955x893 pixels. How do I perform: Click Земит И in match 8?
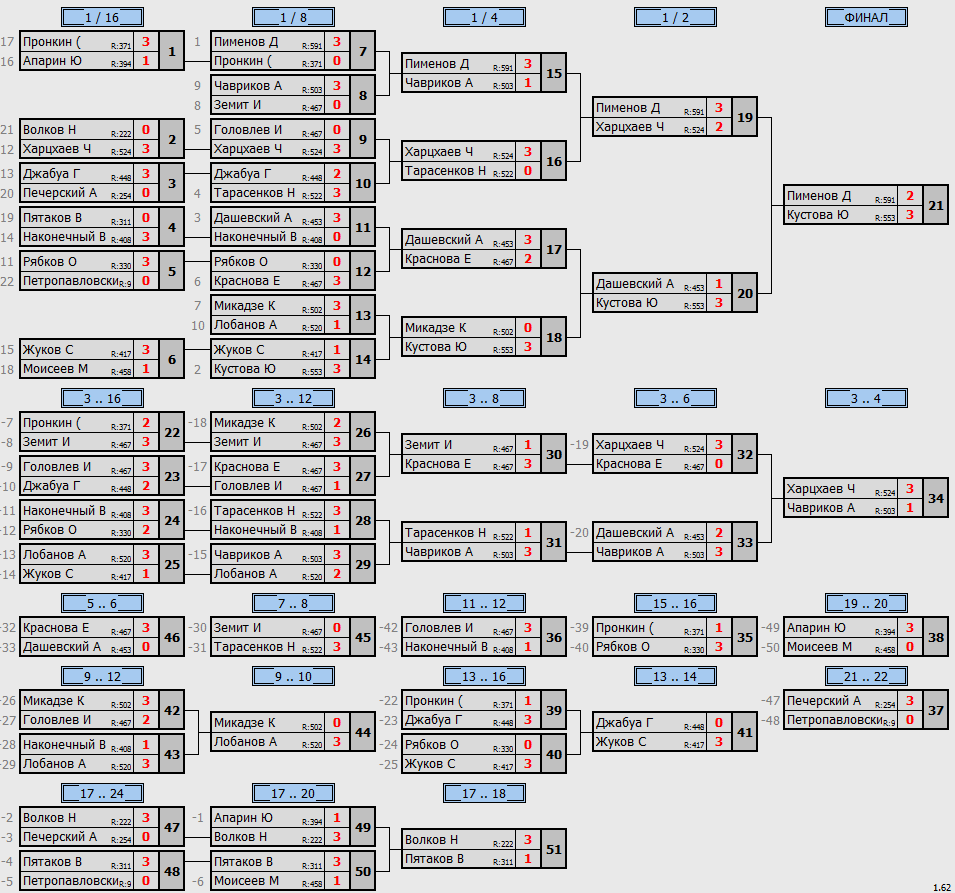coord(237,105)
